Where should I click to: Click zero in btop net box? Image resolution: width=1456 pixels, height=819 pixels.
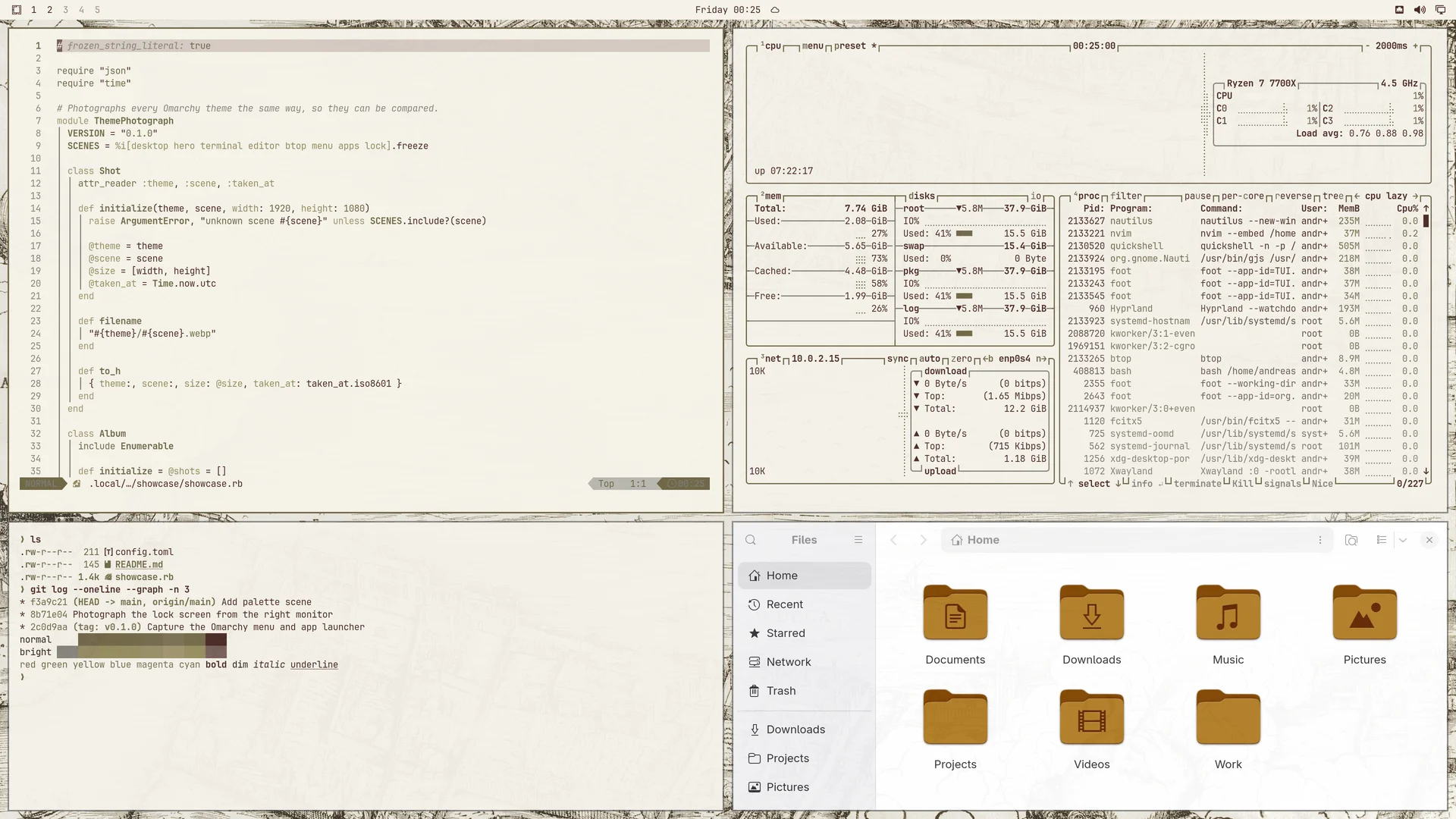[962, 359]
